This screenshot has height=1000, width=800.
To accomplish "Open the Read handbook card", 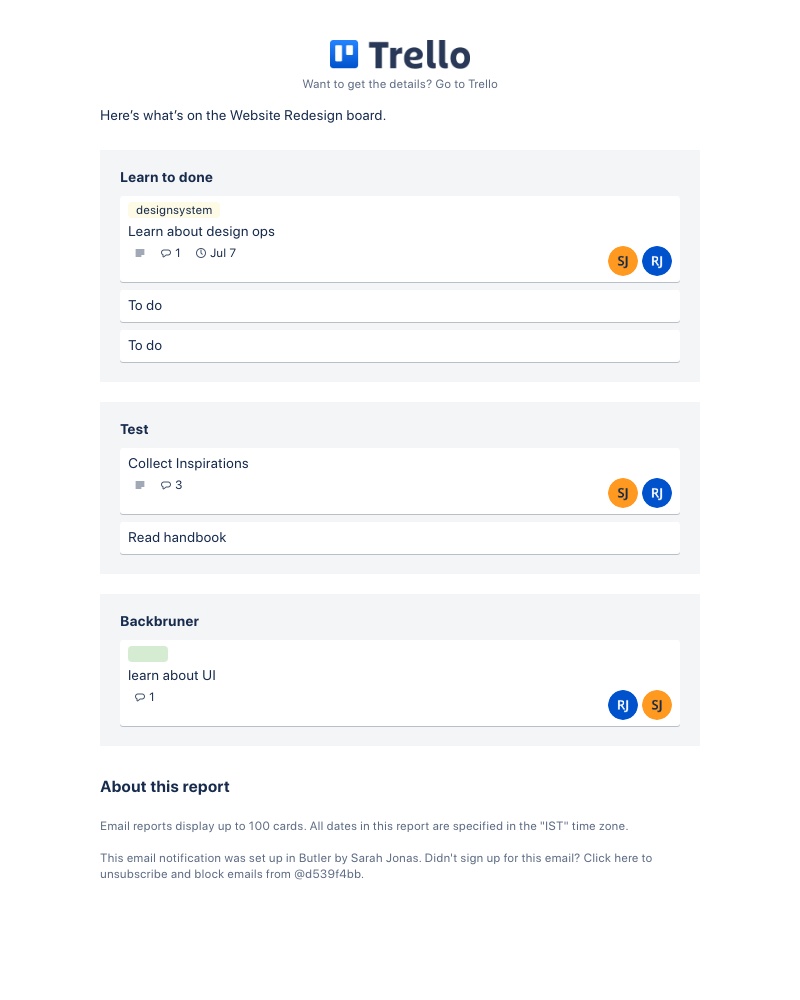I will pos(177,537).
